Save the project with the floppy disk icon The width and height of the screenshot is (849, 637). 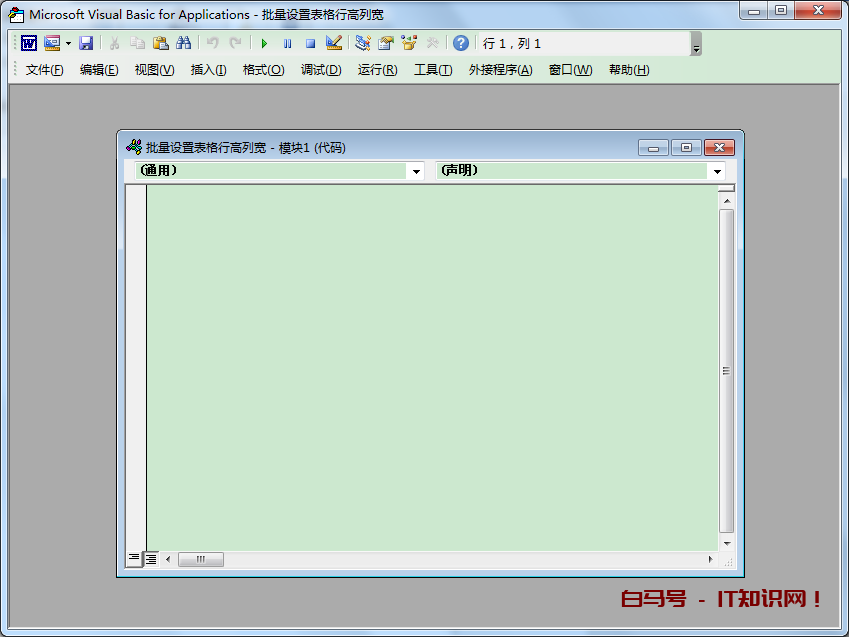click(86, 43)
